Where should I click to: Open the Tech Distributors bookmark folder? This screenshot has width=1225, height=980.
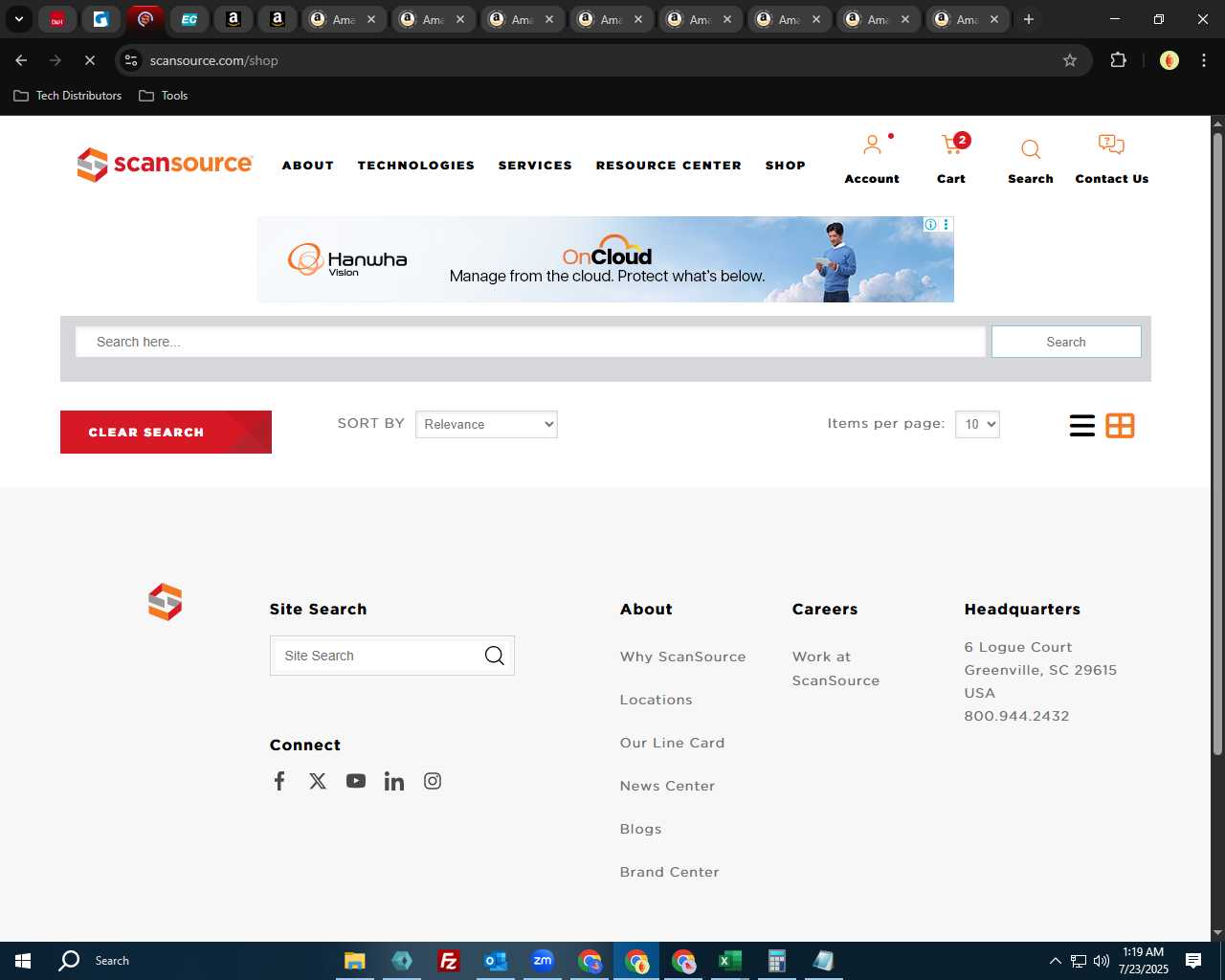click(68, 96)
